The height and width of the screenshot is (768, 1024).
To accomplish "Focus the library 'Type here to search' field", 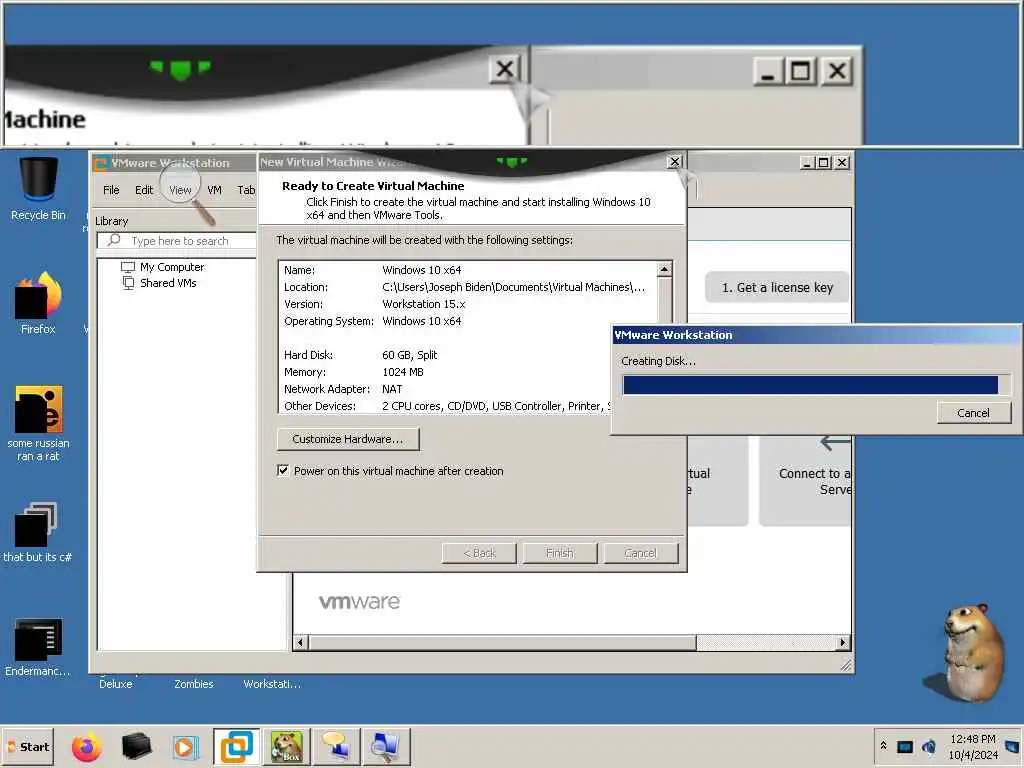I will point(177,241).
